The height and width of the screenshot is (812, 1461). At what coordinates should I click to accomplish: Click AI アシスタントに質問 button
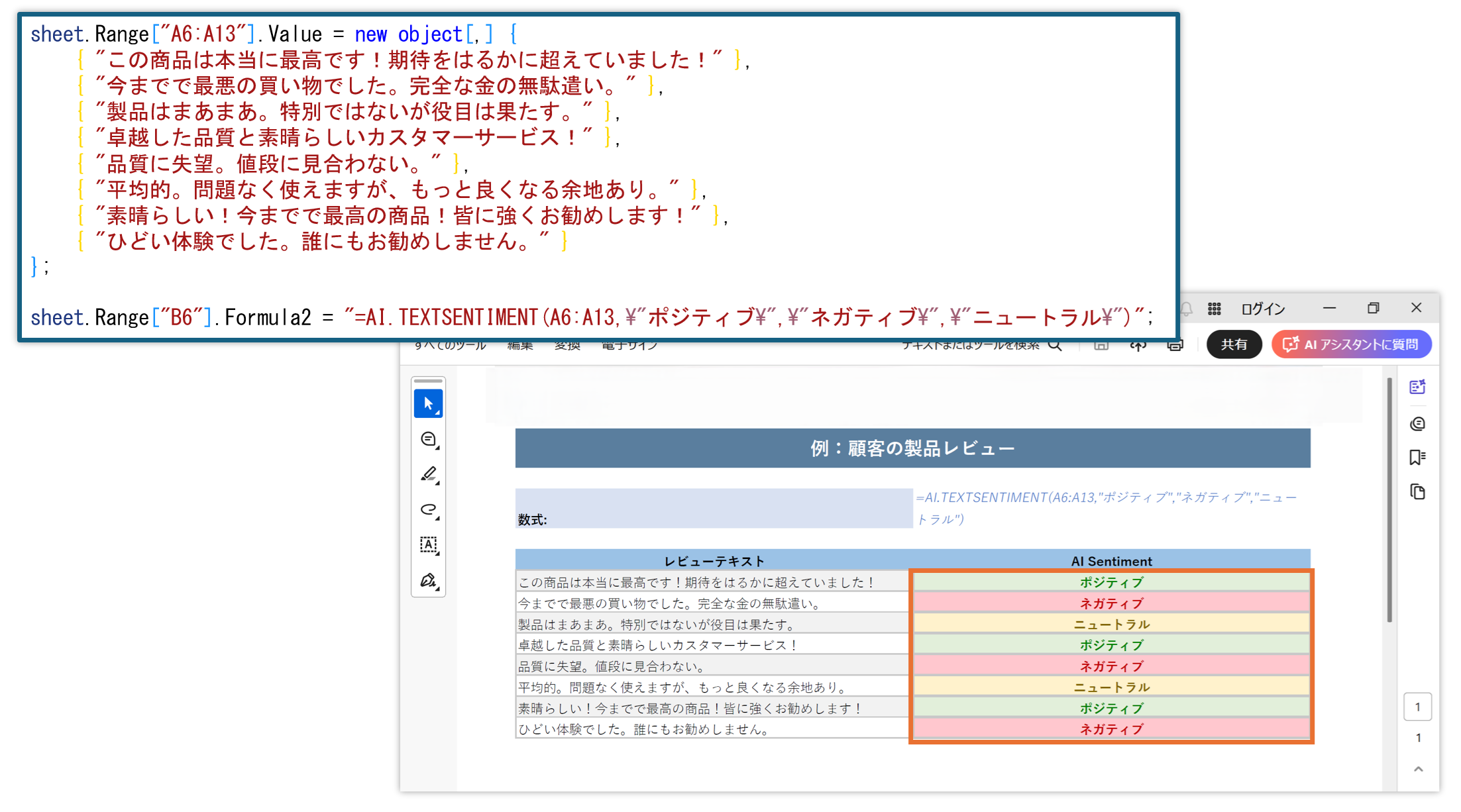[x=1351, y=344]
